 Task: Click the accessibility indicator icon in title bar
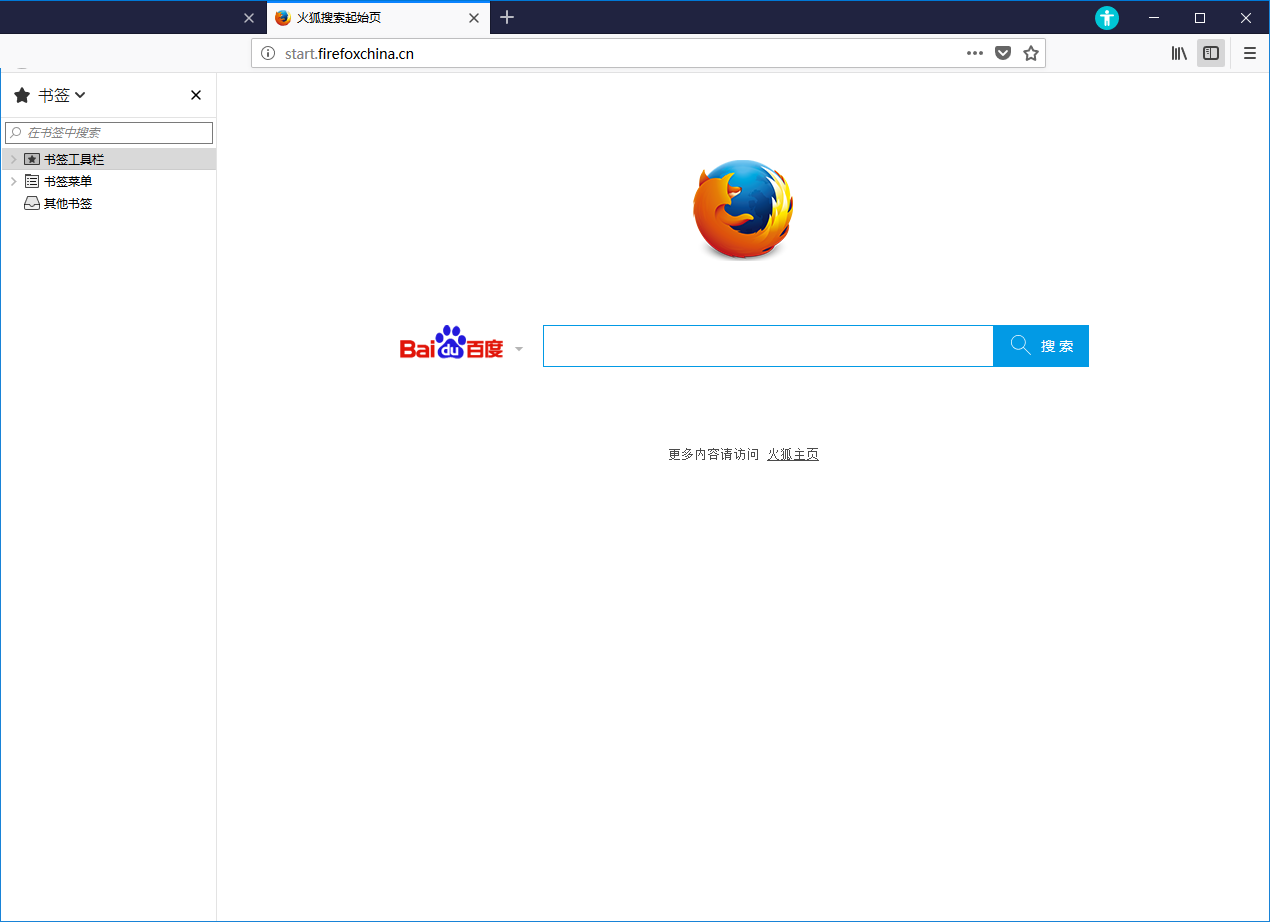tap(1107, 17)
